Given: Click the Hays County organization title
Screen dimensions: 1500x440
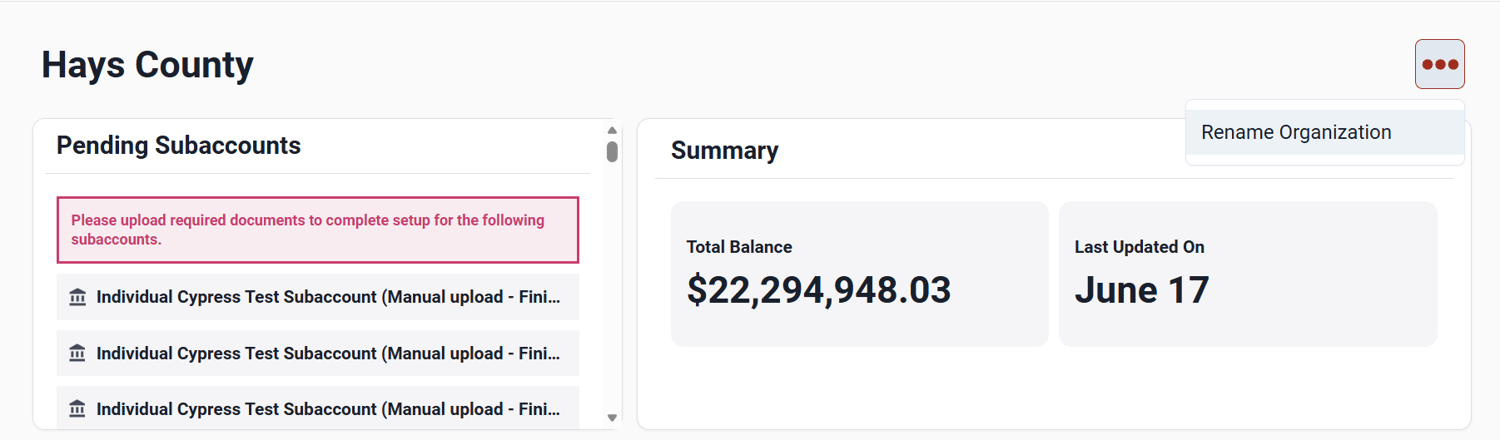Looking at the screenshot, I should (x=147, y=65).
